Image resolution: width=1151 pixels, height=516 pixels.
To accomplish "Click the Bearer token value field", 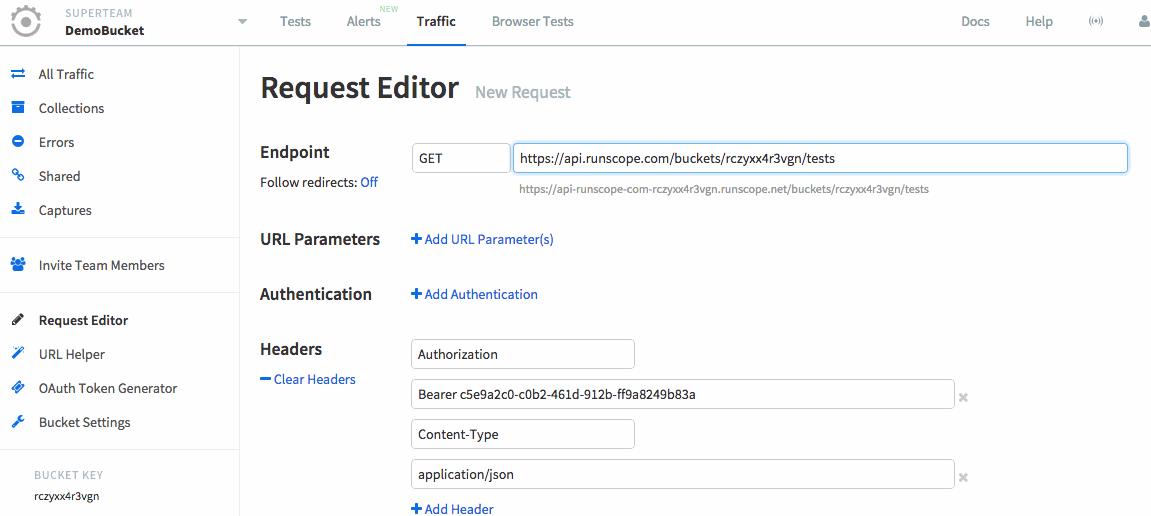I will (683, 394).
